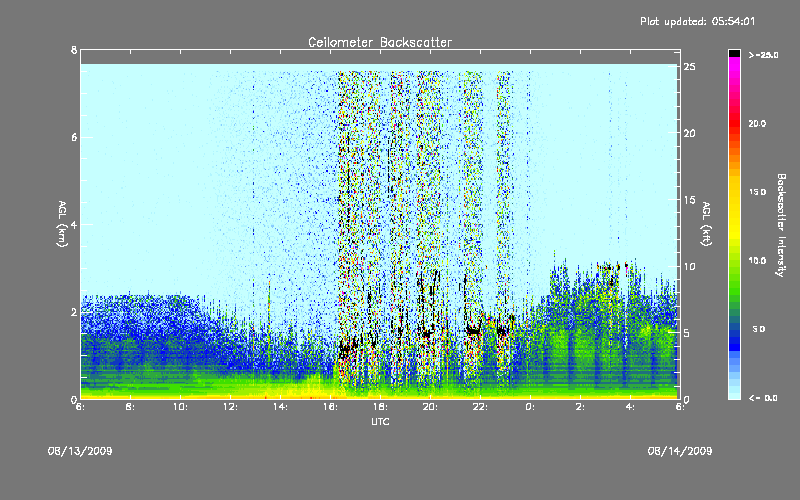Click the 'AGL (km)' left axis label
The width and height of the screenshot is (800, 500).
[x=62, y=224]
